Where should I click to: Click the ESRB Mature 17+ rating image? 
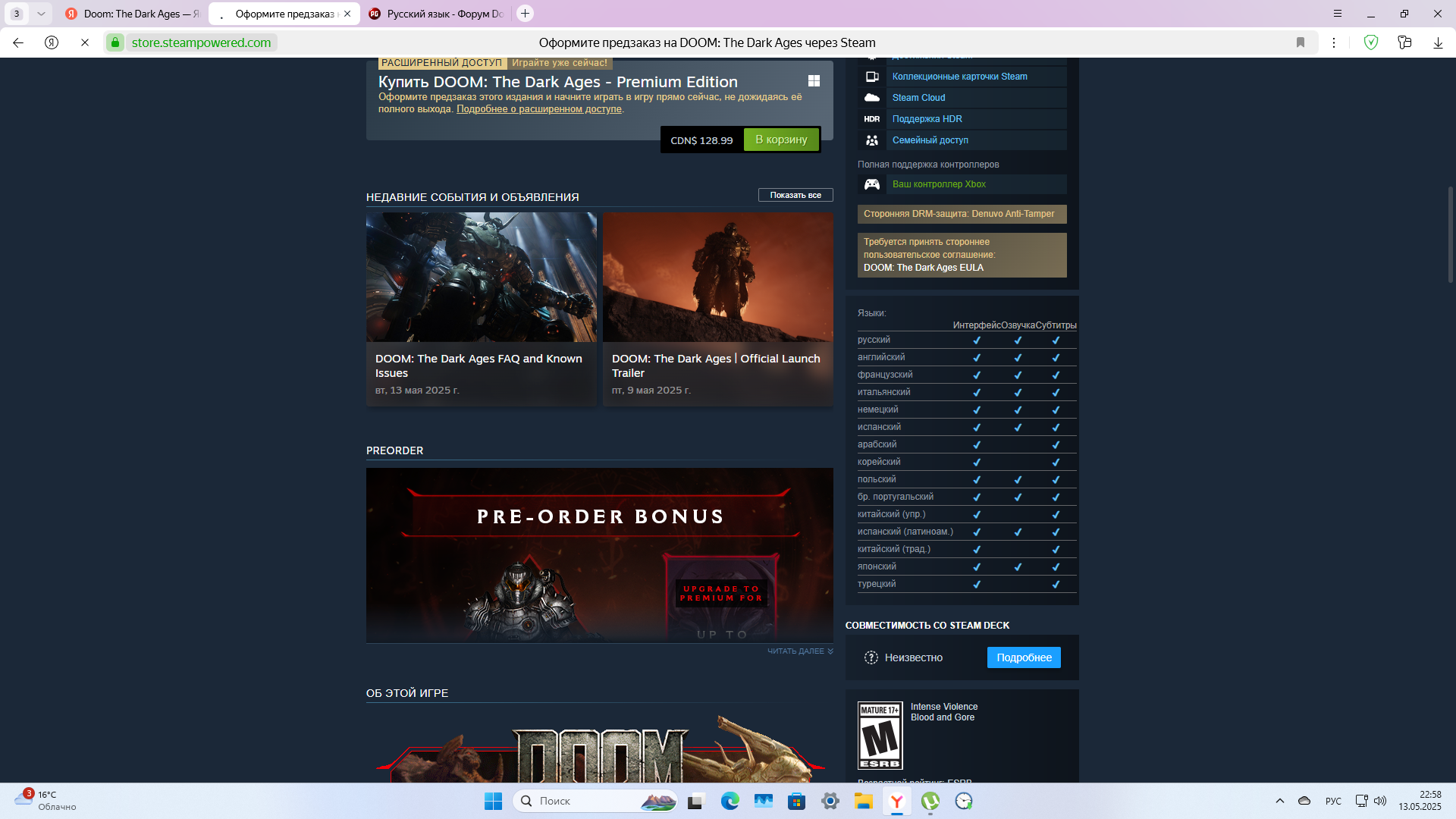click(x=880, y=735)
